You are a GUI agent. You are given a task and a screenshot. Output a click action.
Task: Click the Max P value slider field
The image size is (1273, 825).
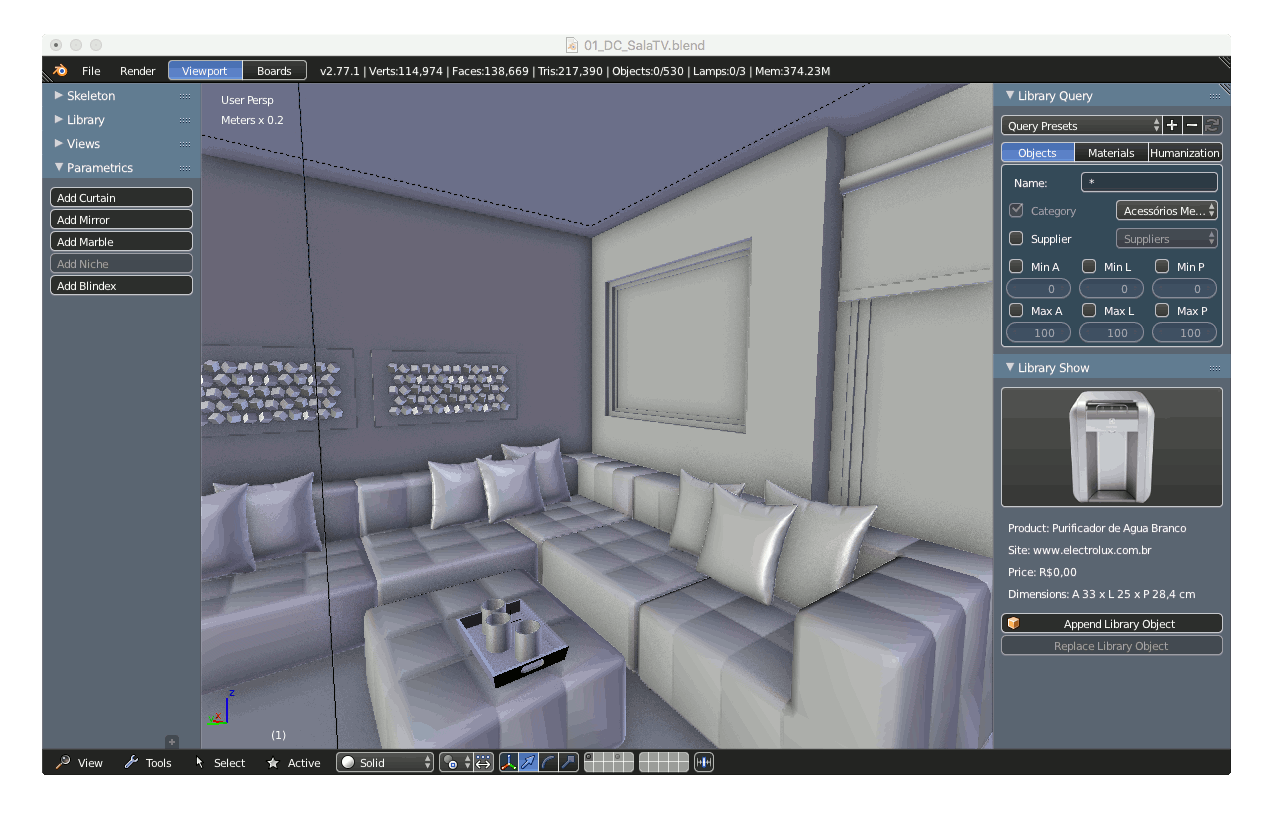[1184, 332]
